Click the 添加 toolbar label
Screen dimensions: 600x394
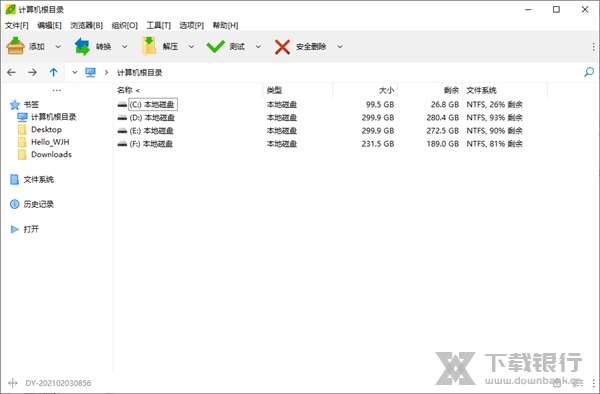[x=37, y=47]
